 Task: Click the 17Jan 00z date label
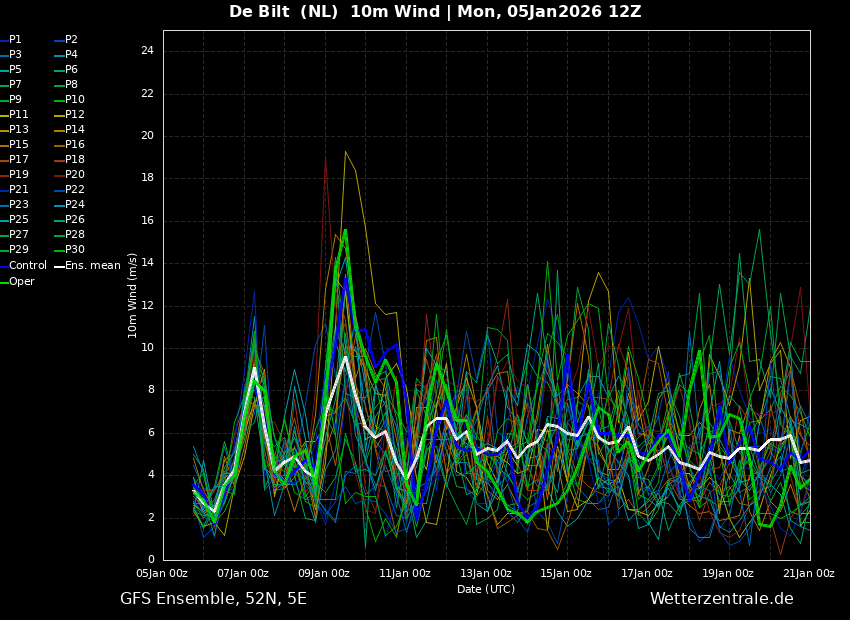point(647,574)
